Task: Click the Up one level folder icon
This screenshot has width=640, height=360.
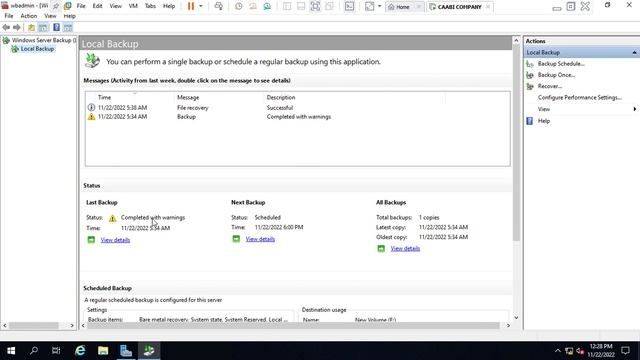Action: point(31,27)
